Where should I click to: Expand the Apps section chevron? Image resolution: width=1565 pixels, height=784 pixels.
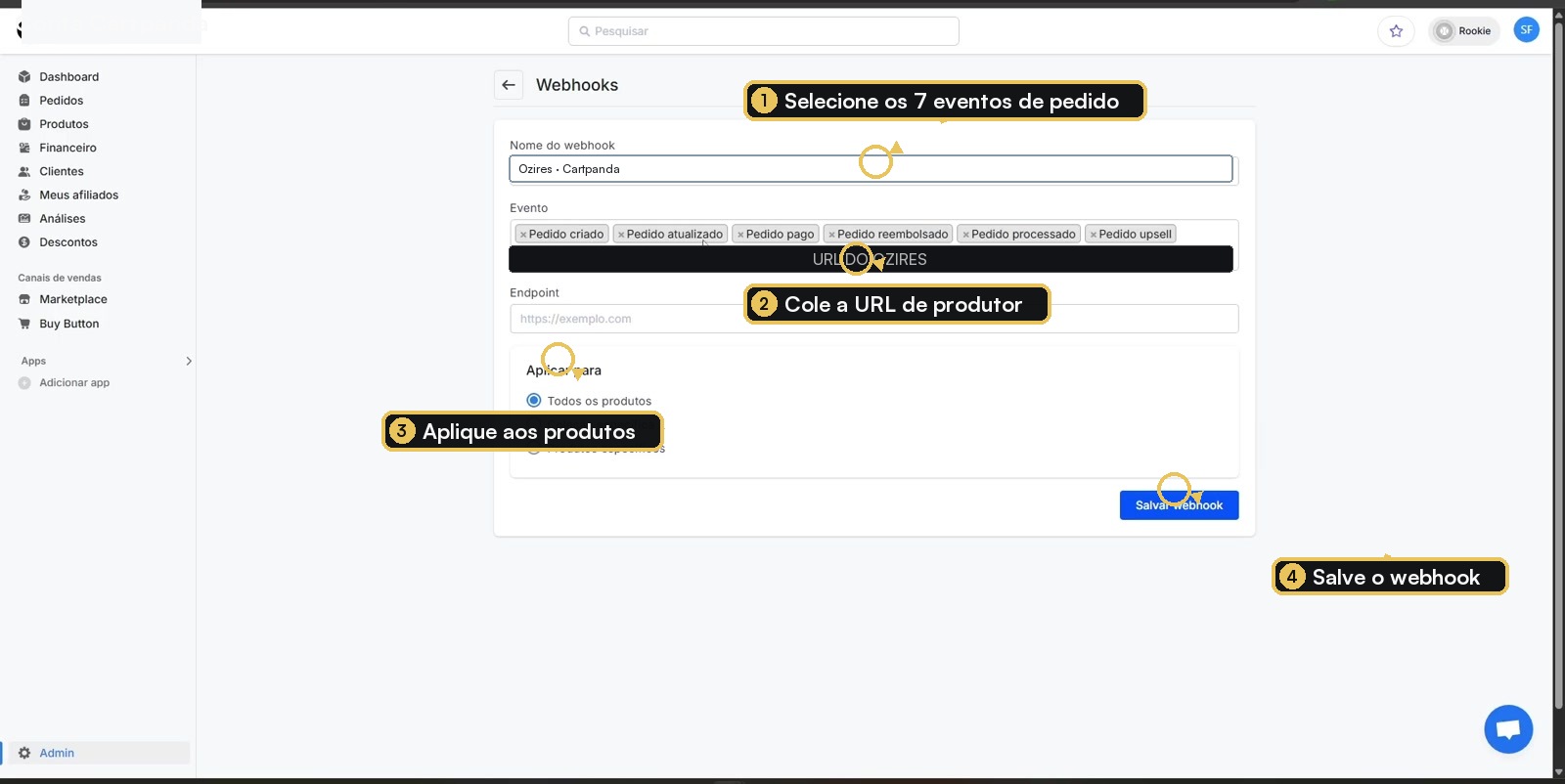(189, 361)
